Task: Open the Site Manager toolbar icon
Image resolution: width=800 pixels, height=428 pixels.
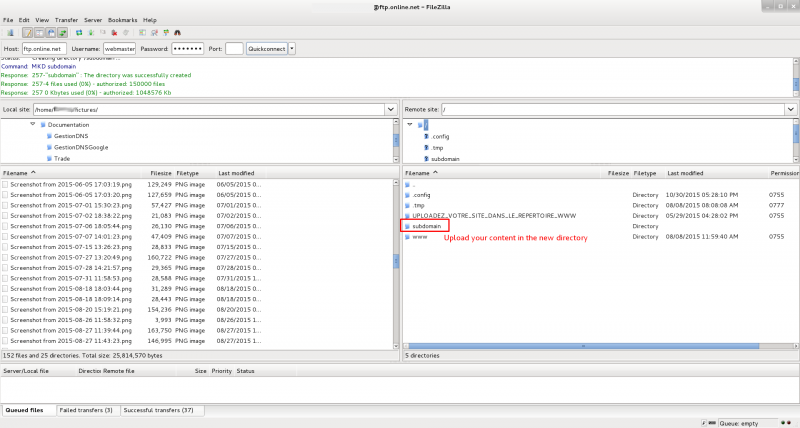Action: click(x=9, y=32)
